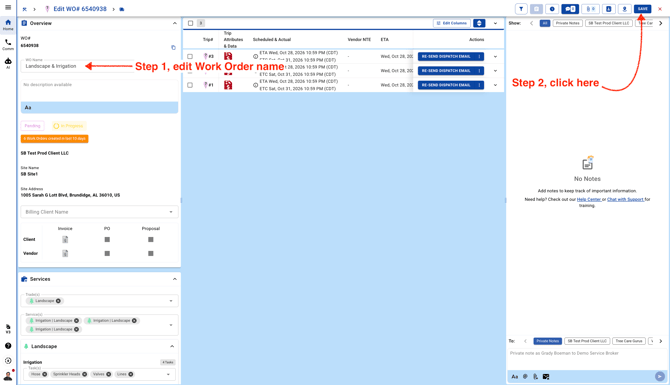Screen dimensions: 670x385
Task: Re-send dispatch email for trip #1
Action: [x=446, y=85]
